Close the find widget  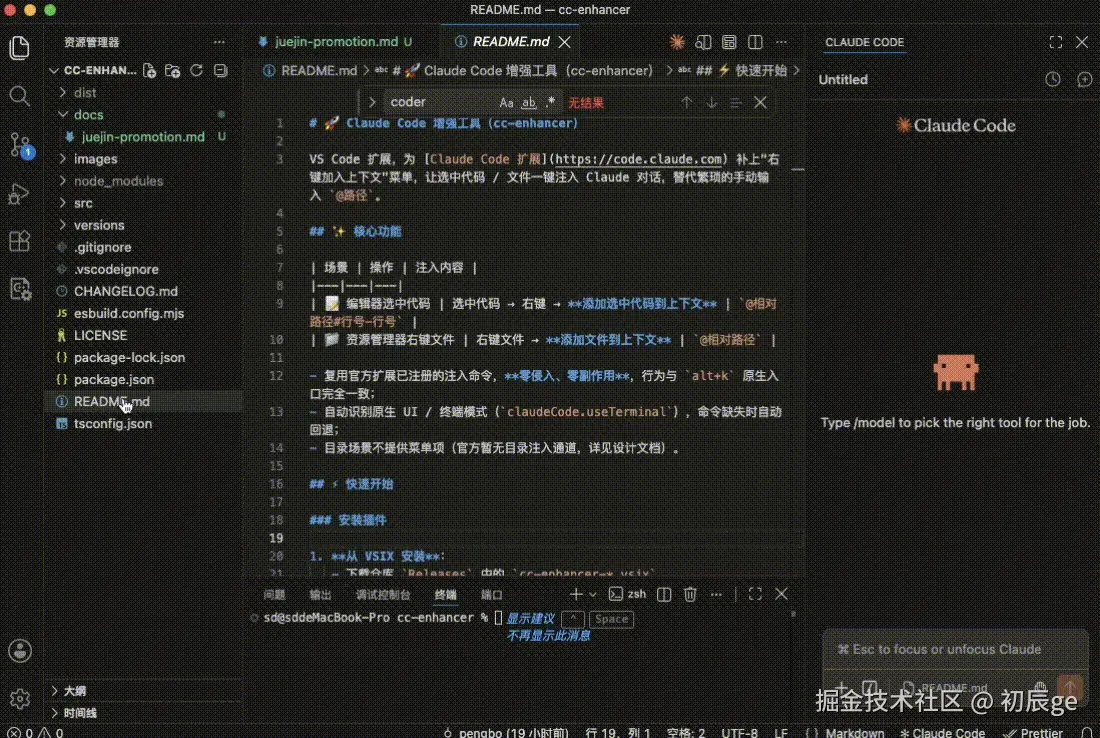(x=760, y=102)
